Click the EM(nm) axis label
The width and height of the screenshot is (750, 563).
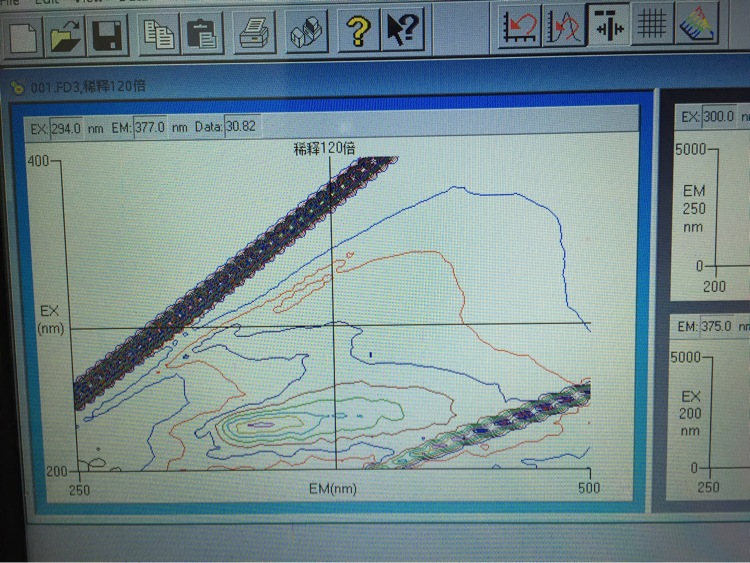(x=333, y=489)
